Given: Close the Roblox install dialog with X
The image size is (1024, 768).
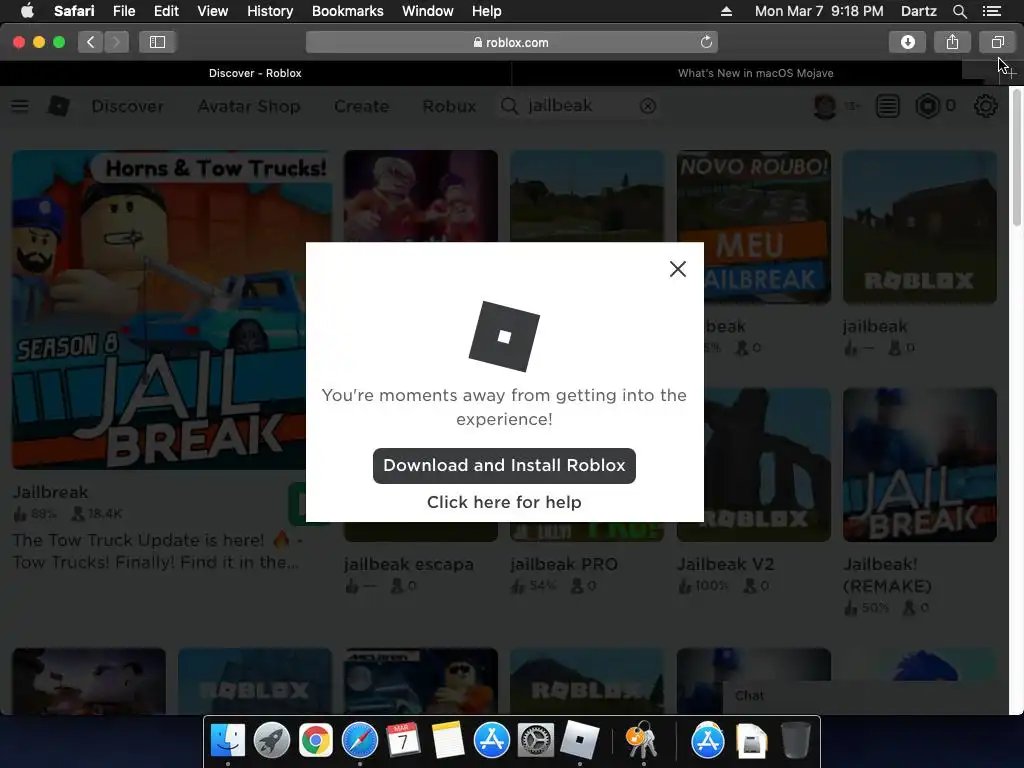Looking at the screenshot, I should tap(678, 269).
